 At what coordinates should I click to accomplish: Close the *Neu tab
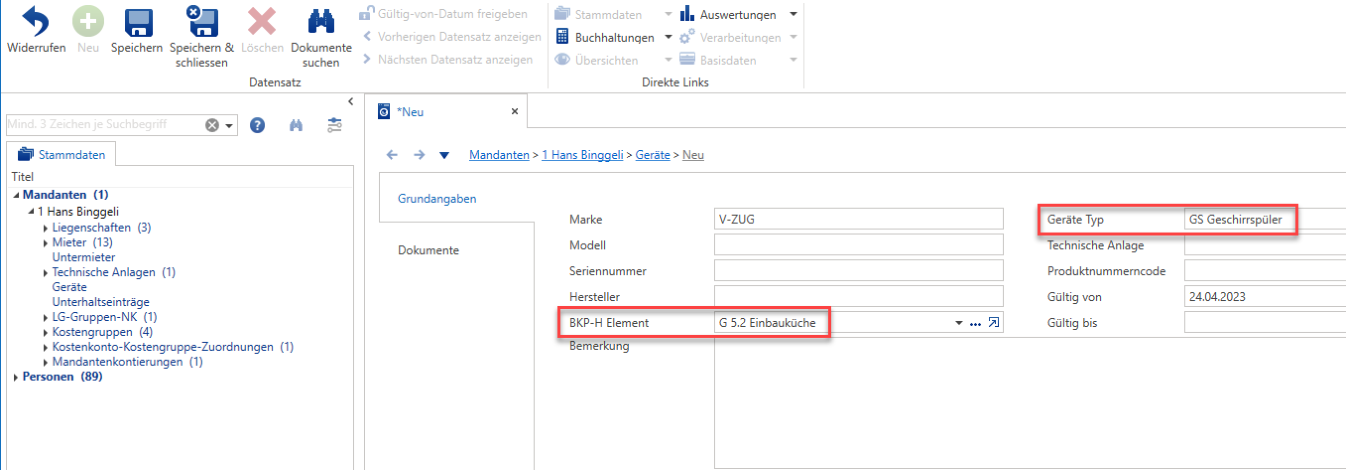click(x=515, y=111)
